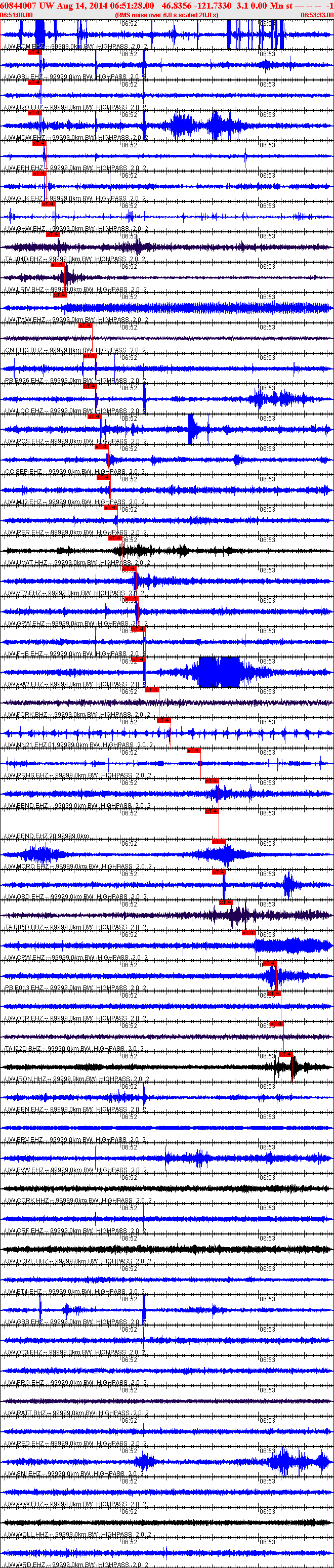
Task: Select the UW.IRON.HHZ station label
Action: coord(26,1079)
